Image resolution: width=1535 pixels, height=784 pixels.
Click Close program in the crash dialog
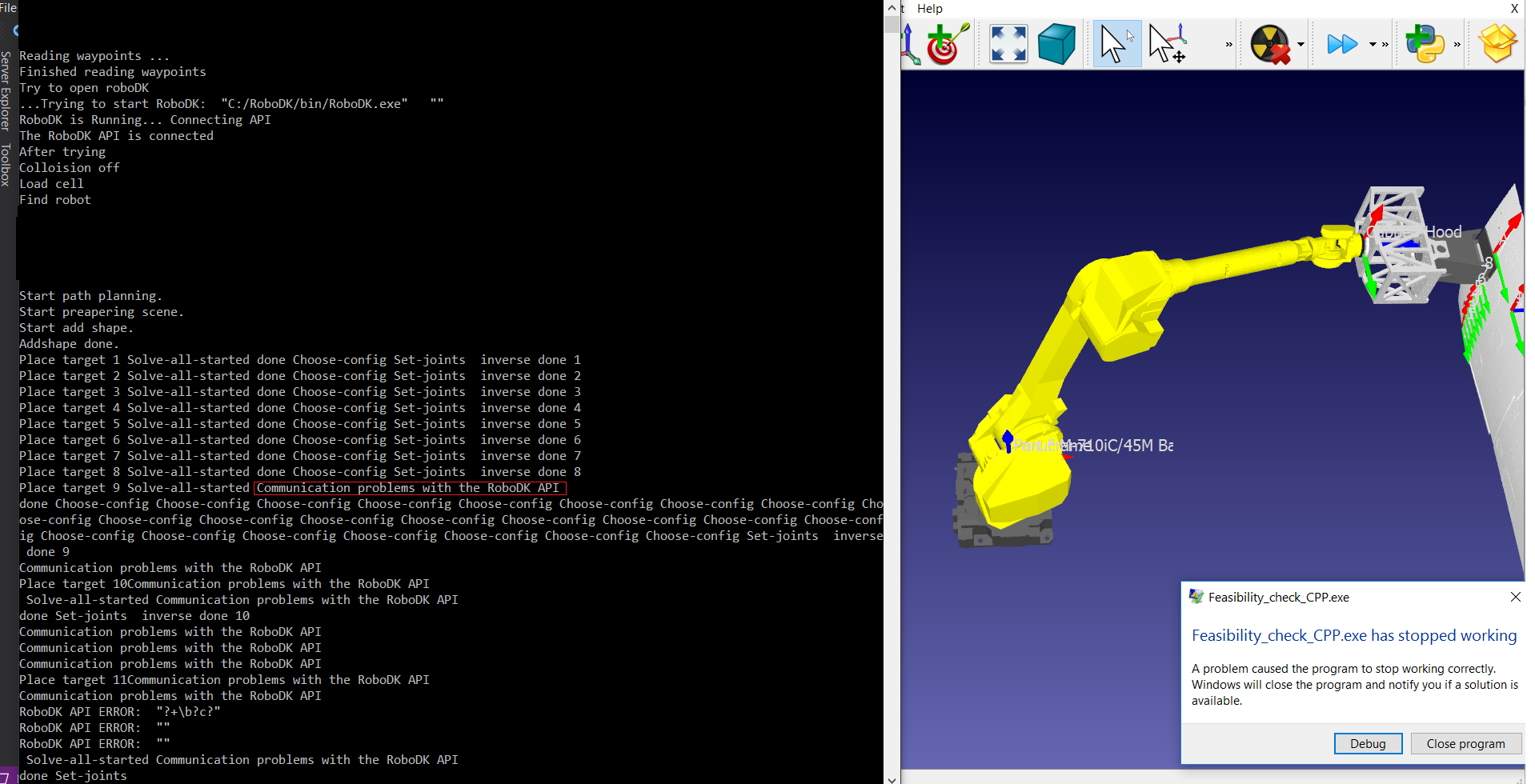[x=1465, y=744]
